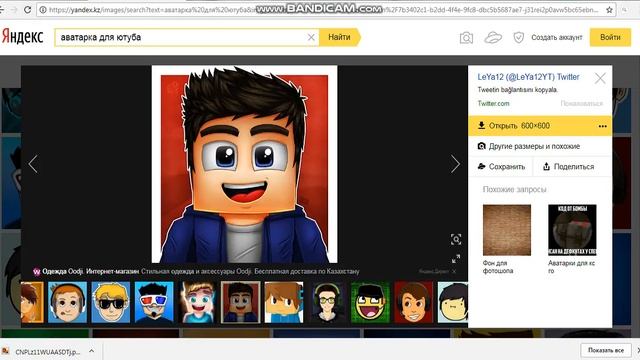Viewport: 640px width, 360px height.
Task: Click the Найти search button
Action: (x=340, y=37)
